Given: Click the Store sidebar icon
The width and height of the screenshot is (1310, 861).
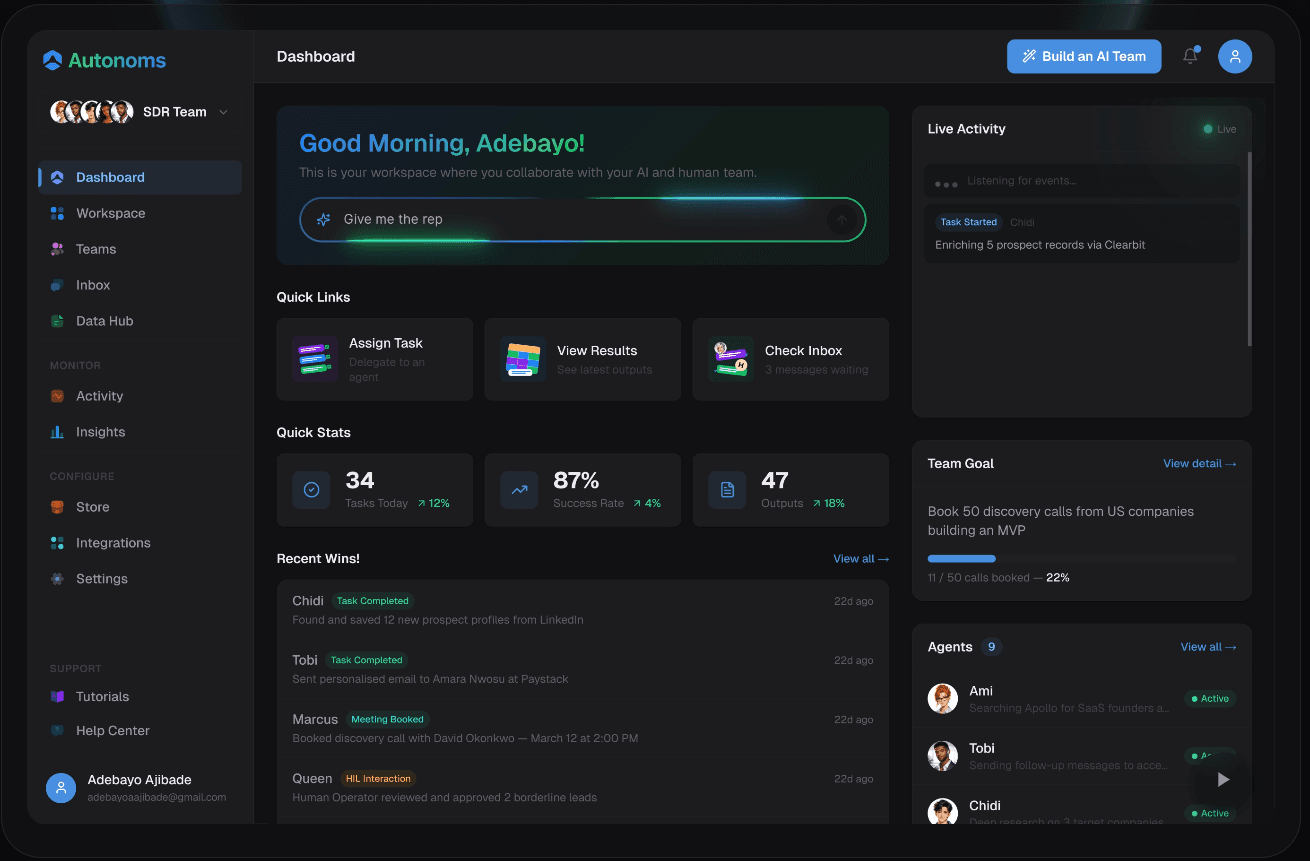Looking at the screenshot, I should [x=57, y=507].
